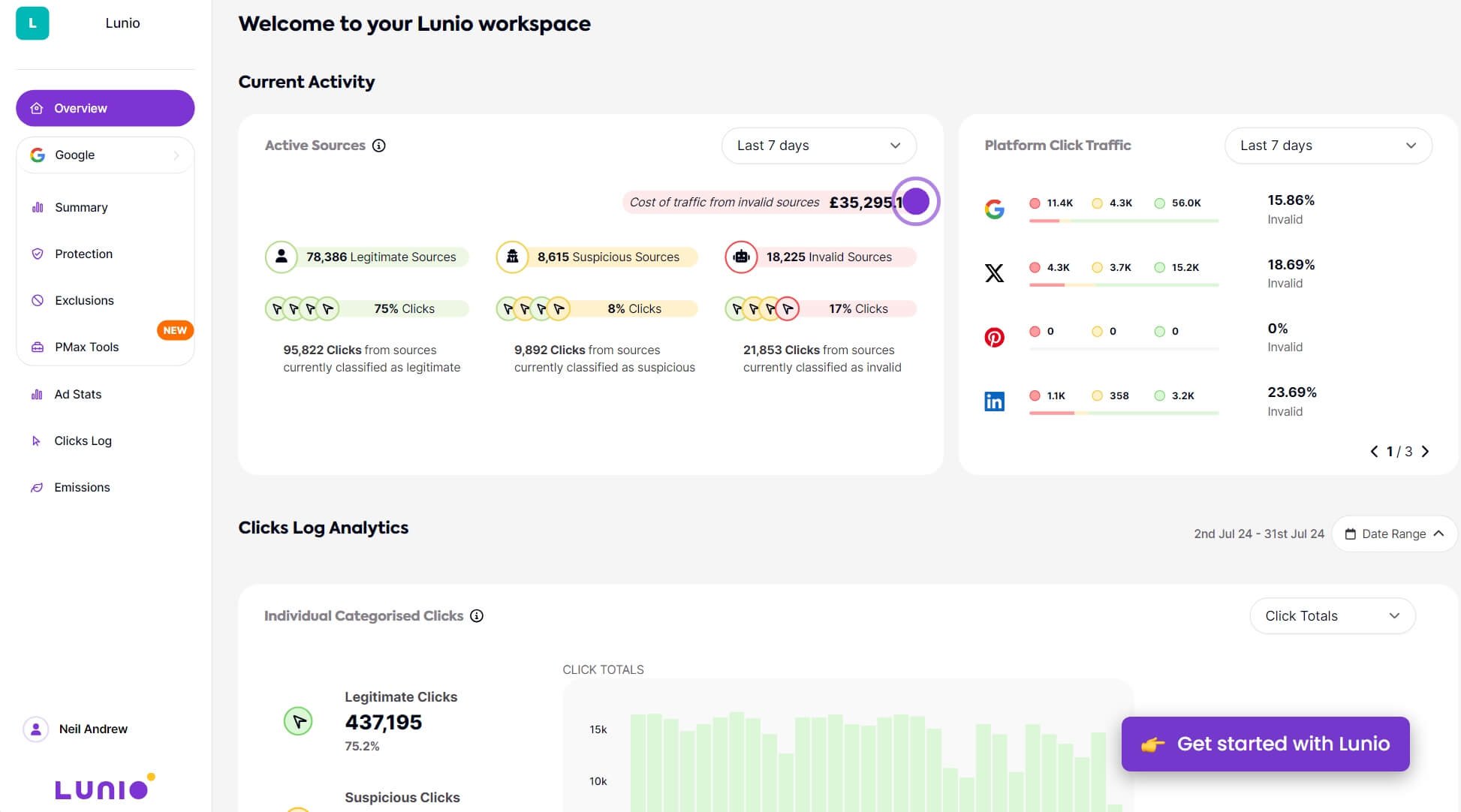Click the 78,386 Legitimate Sources pill
Viewport: 1461px width, 812px height.
(367, 257)
